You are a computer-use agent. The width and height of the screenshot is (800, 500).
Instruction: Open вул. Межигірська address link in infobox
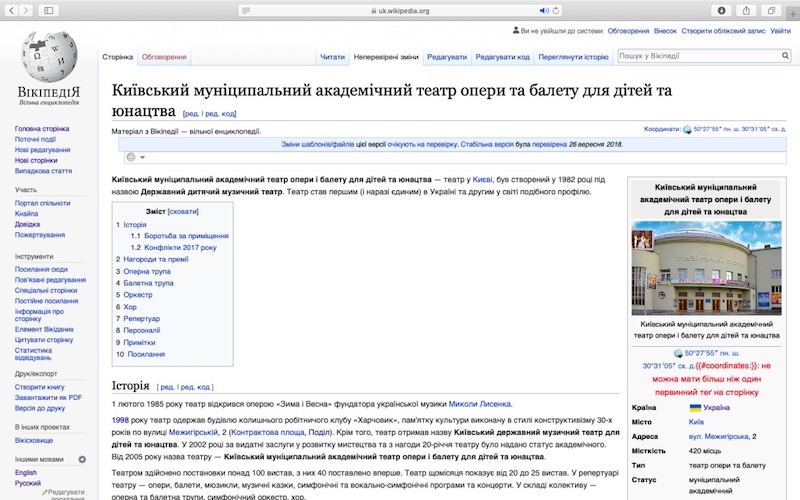[719, 437]
